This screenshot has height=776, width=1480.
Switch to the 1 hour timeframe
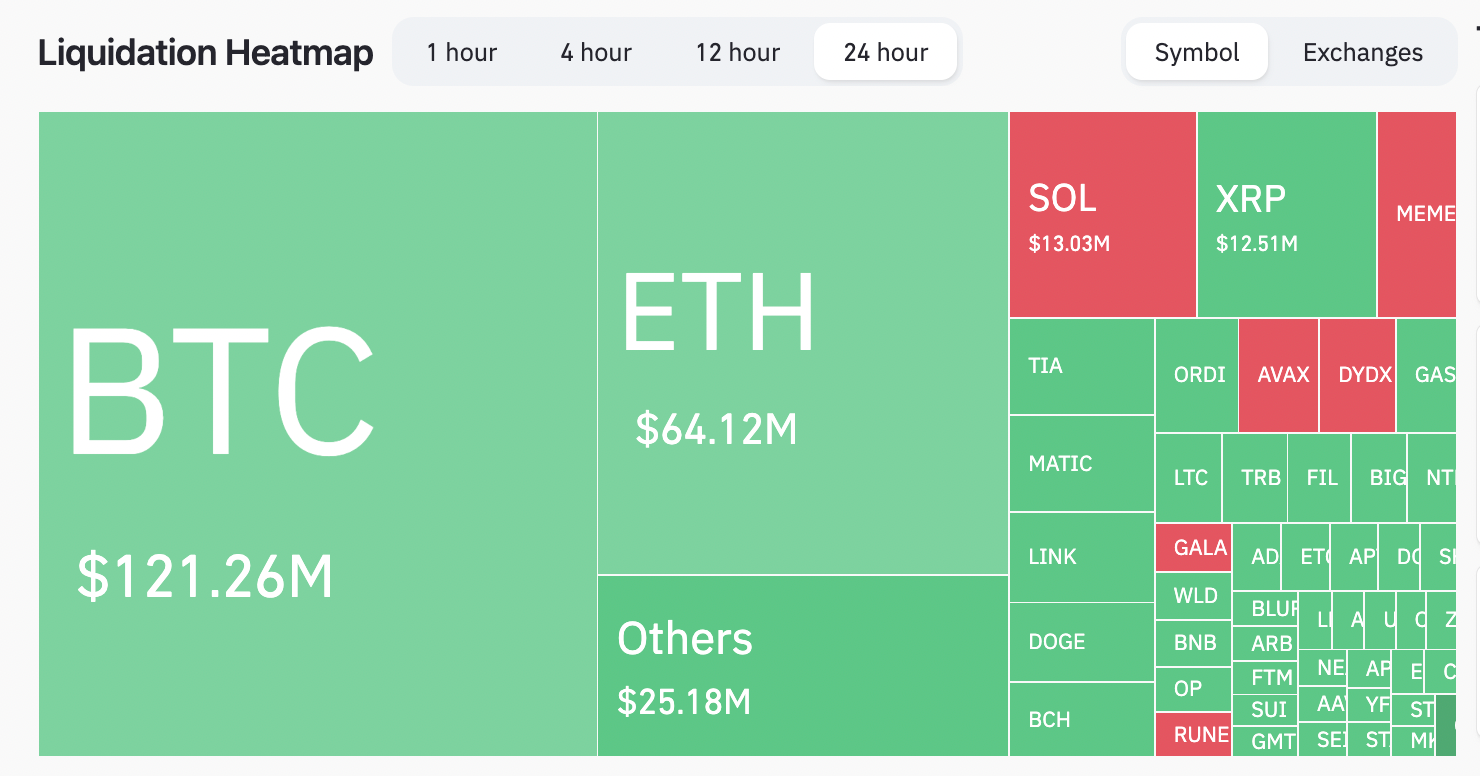click(461, 52)
